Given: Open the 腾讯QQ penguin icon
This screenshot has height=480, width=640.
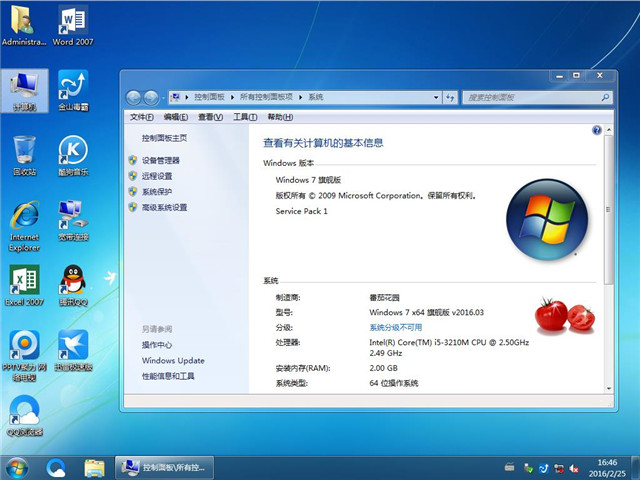Looking at the screenshot, I should coord(73,286).
